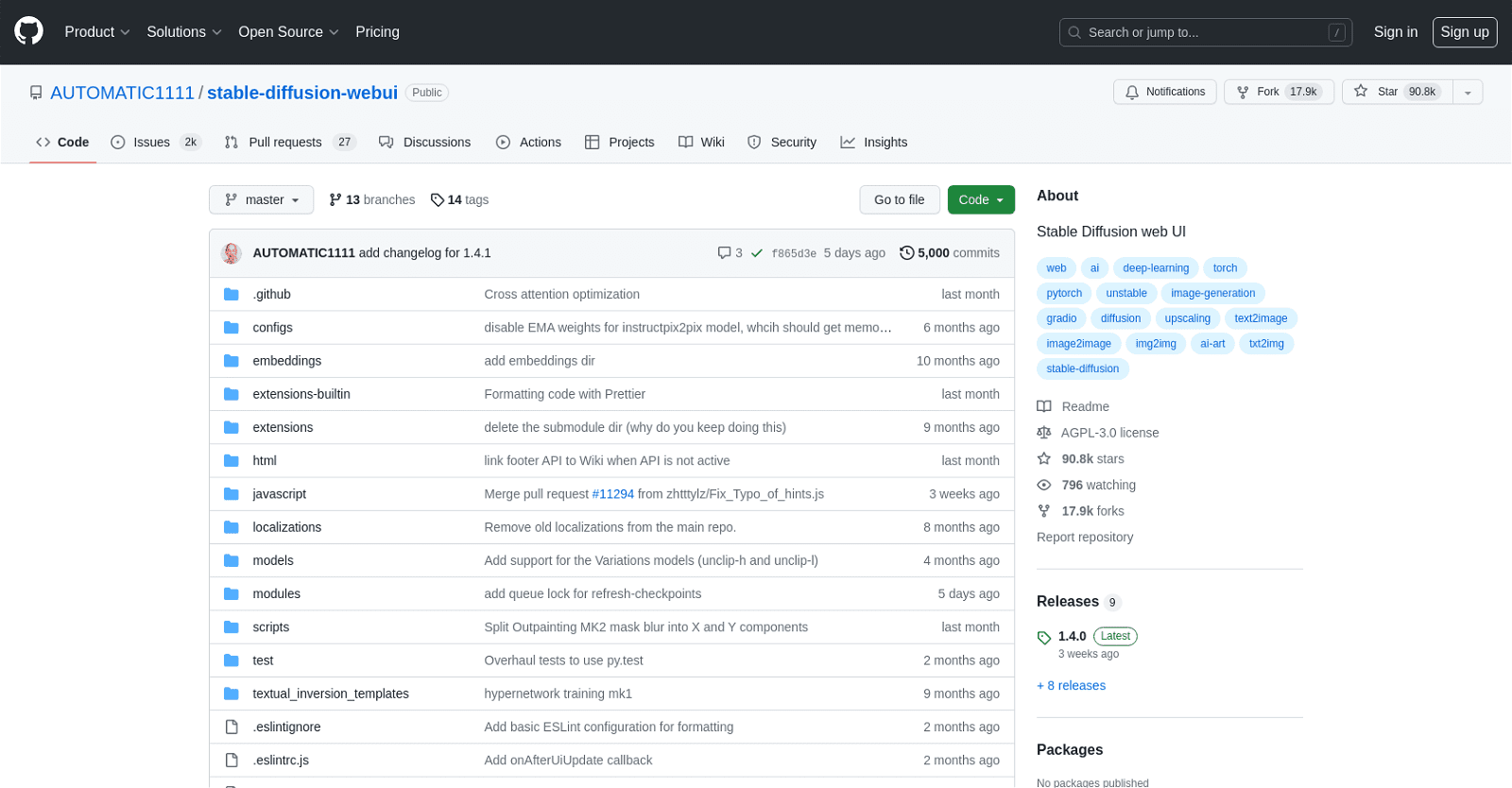1512x788 pixels.
Task: Switch to the Pull requests tab
Action: tap(284, 143)
